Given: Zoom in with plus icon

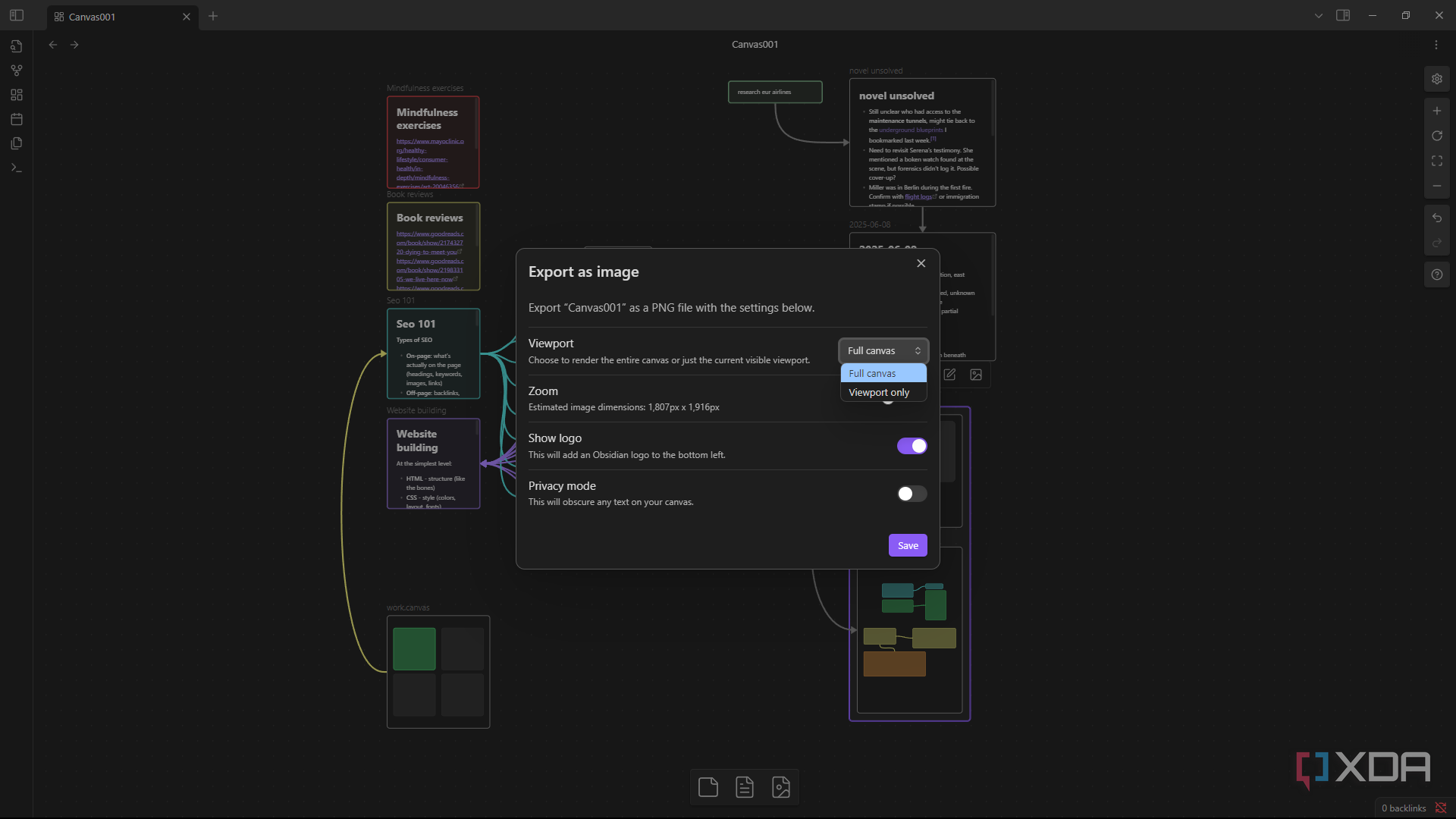Looking at the screenshot, I should [x=1437, y=111].
